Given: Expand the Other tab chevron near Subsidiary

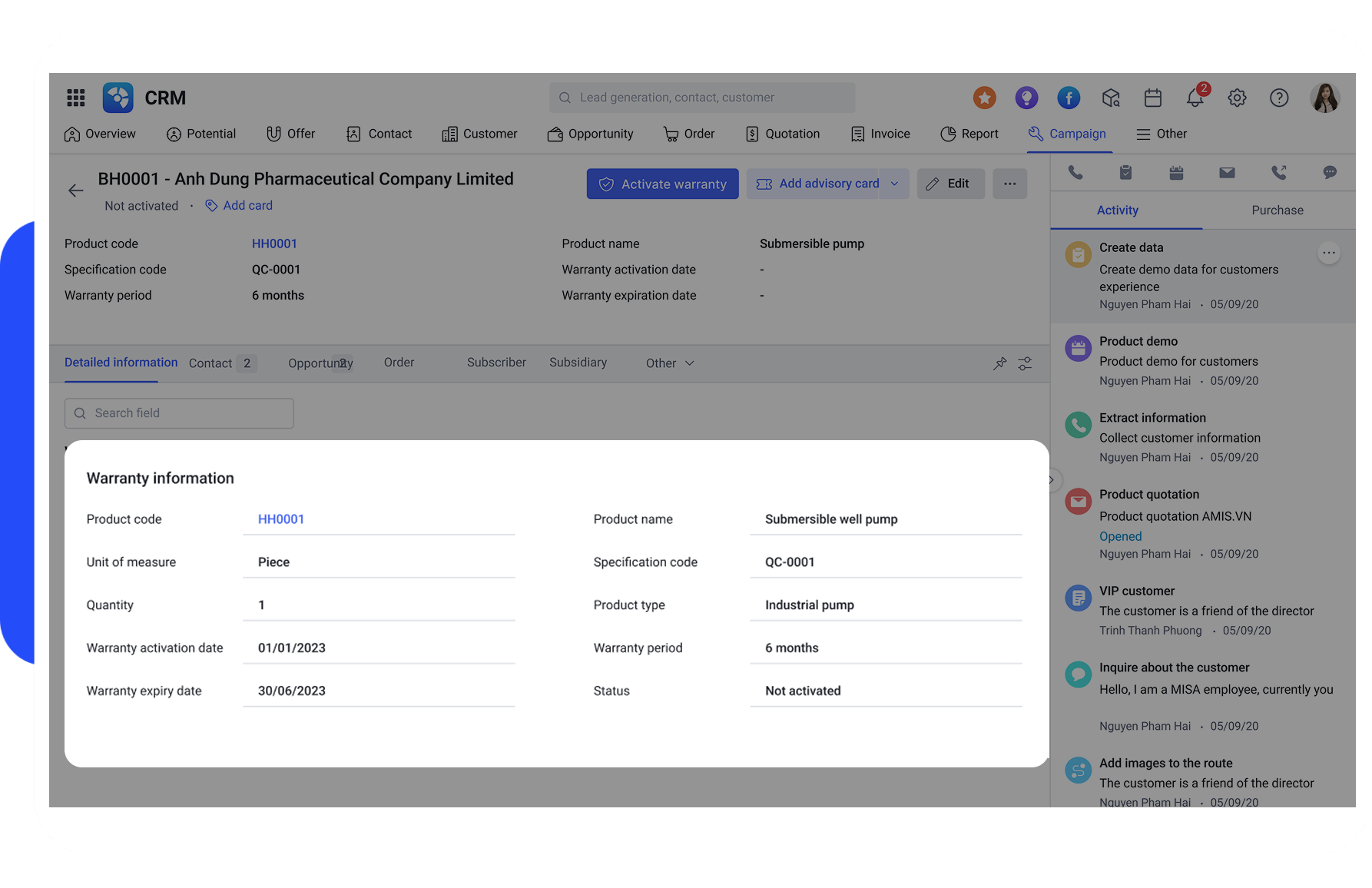Looking at the screenshot, I should pyautogui.click(x=689, y=363).
